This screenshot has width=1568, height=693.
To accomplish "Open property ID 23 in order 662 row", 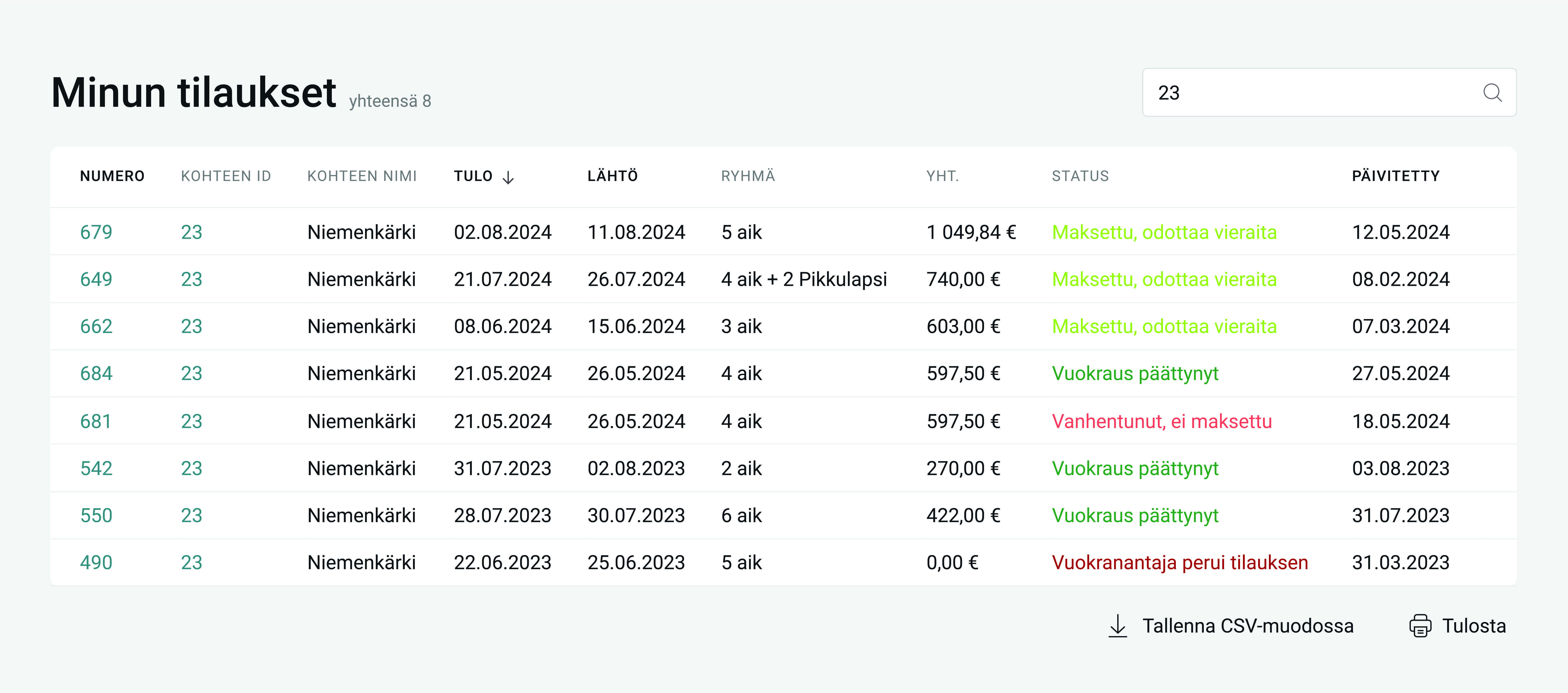I will click(x=192, y=326).
